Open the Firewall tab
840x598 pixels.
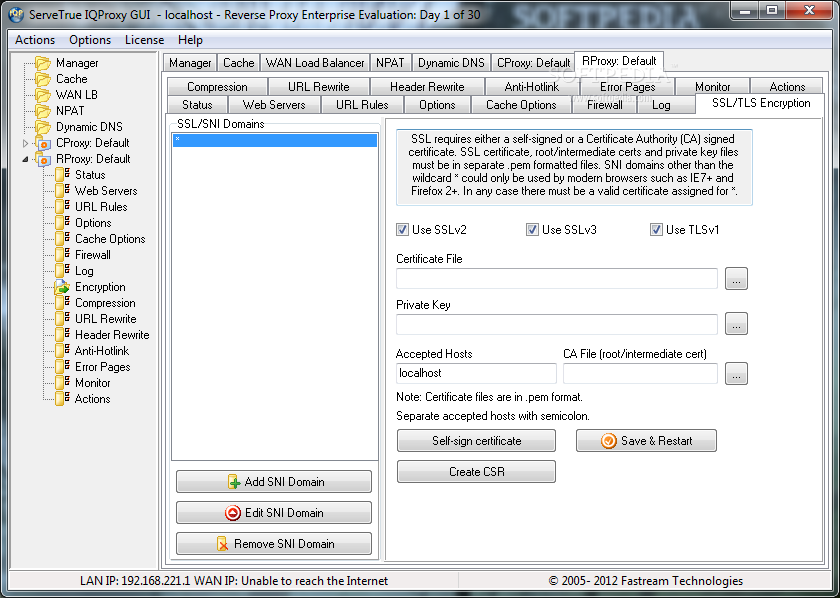coord(604,105)
